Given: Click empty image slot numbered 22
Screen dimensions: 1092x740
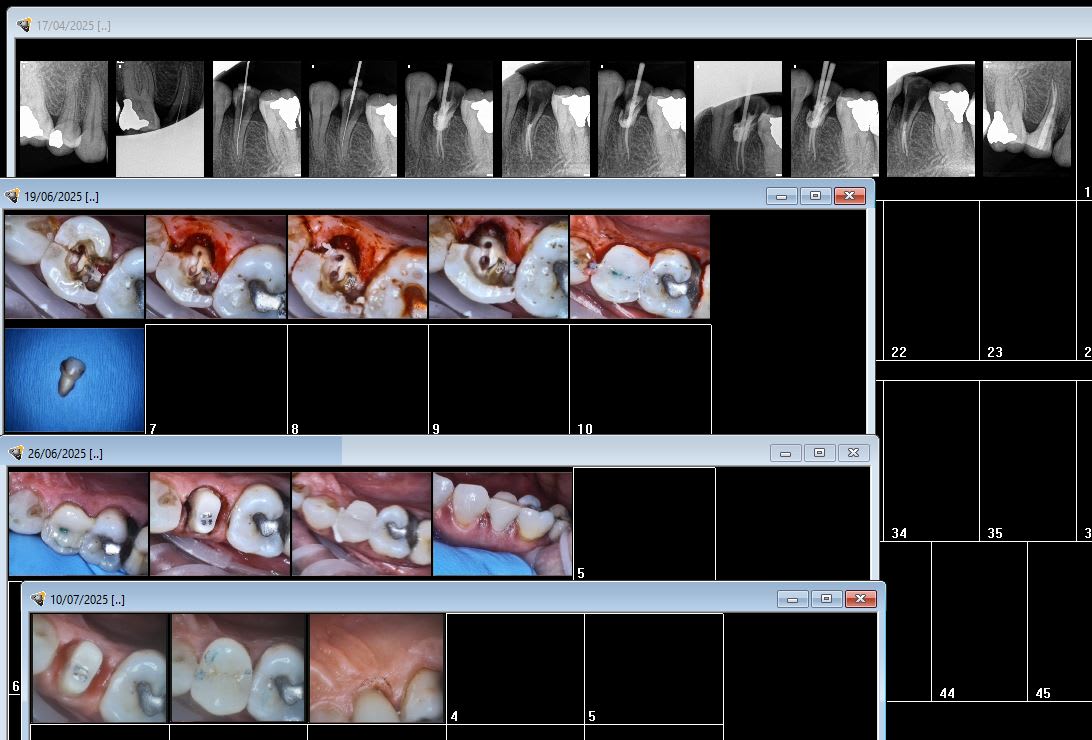Looking at the screenshot, I should (930, 280).
